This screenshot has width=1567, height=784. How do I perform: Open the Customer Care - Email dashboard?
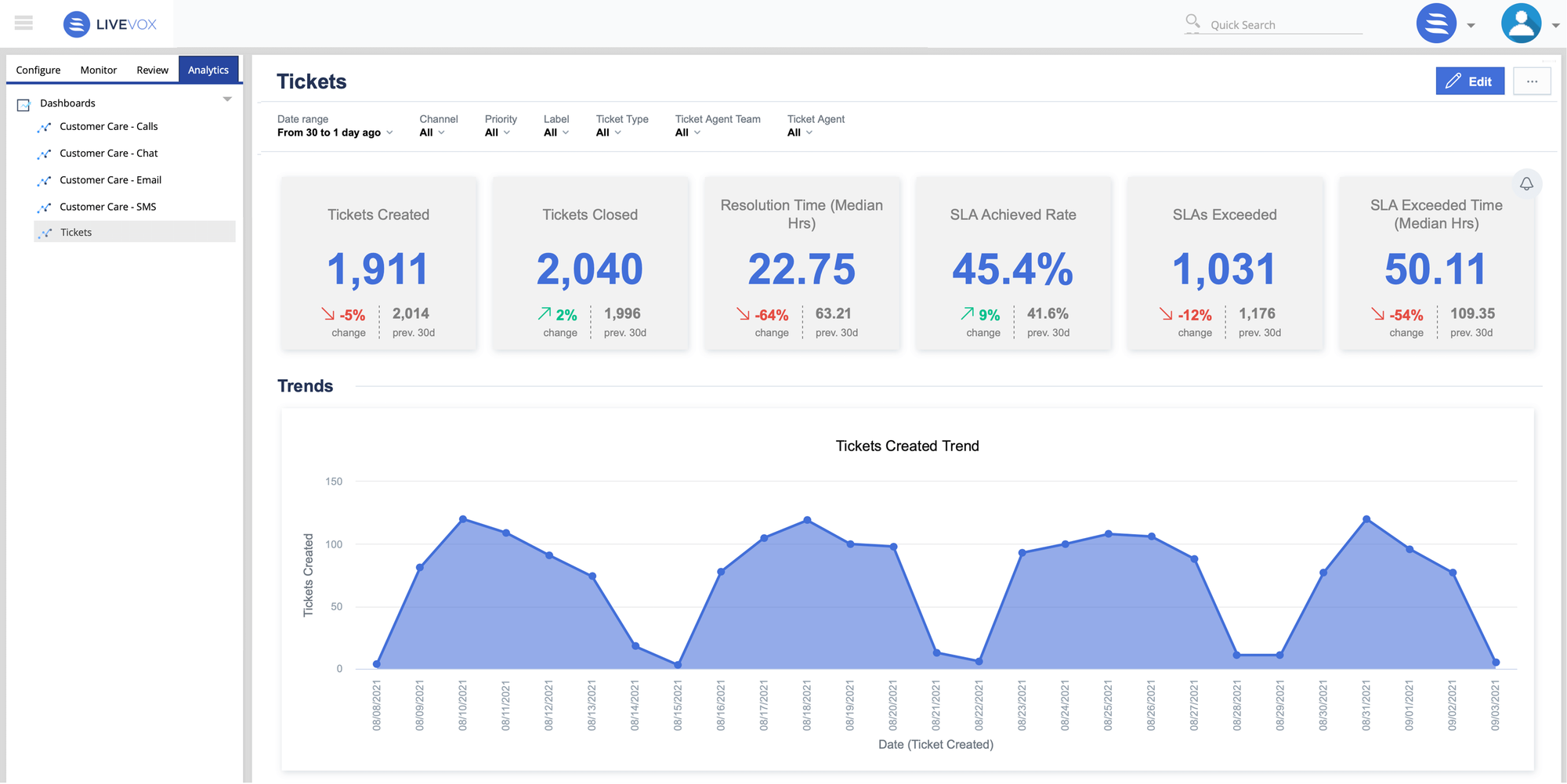coord(110,179)
